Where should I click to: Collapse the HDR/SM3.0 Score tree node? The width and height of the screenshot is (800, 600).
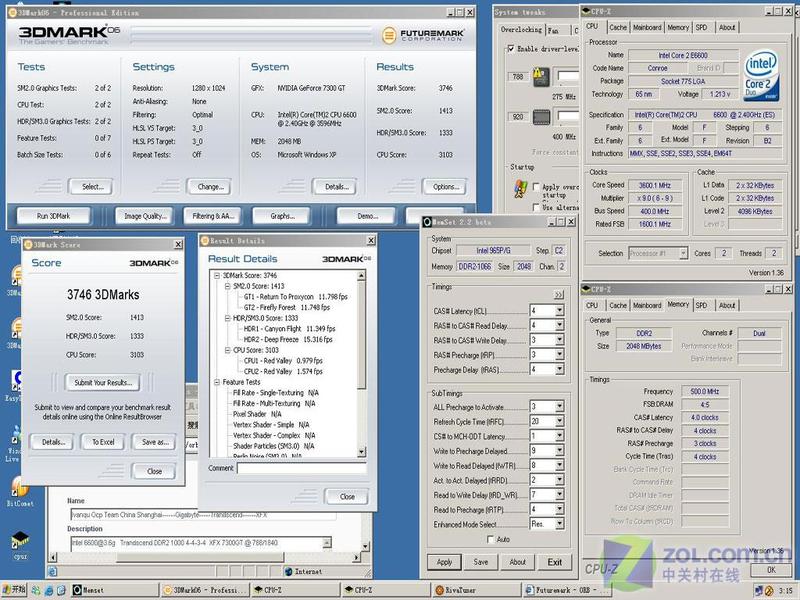[228, 318]
